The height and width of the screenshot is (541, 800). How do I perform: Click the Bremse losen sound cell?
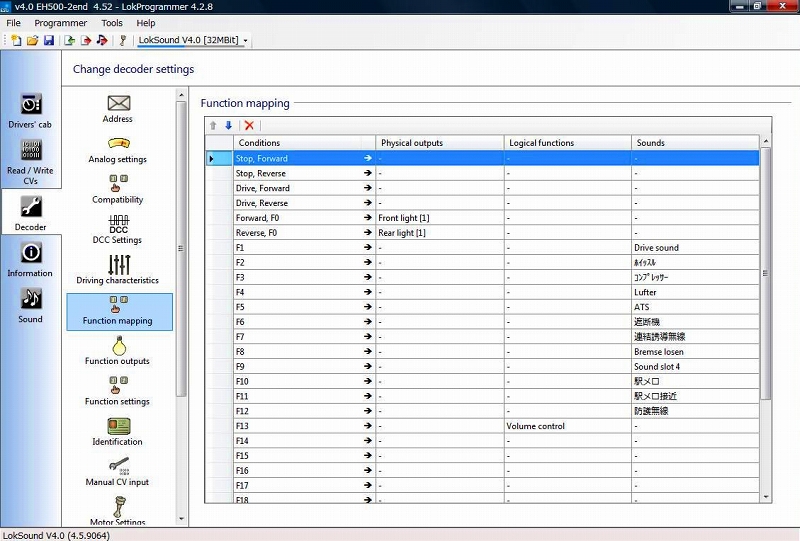click(695, 352)
